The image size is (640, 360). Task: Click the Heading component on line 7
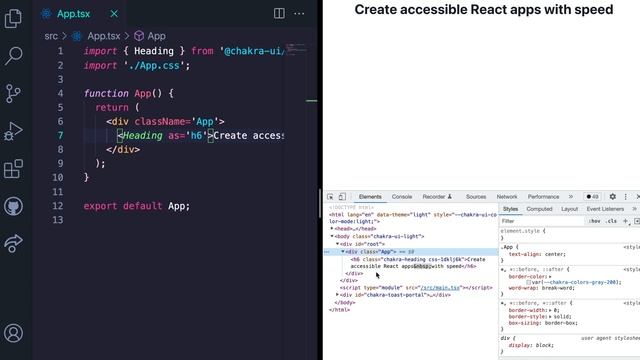(143, 136)
